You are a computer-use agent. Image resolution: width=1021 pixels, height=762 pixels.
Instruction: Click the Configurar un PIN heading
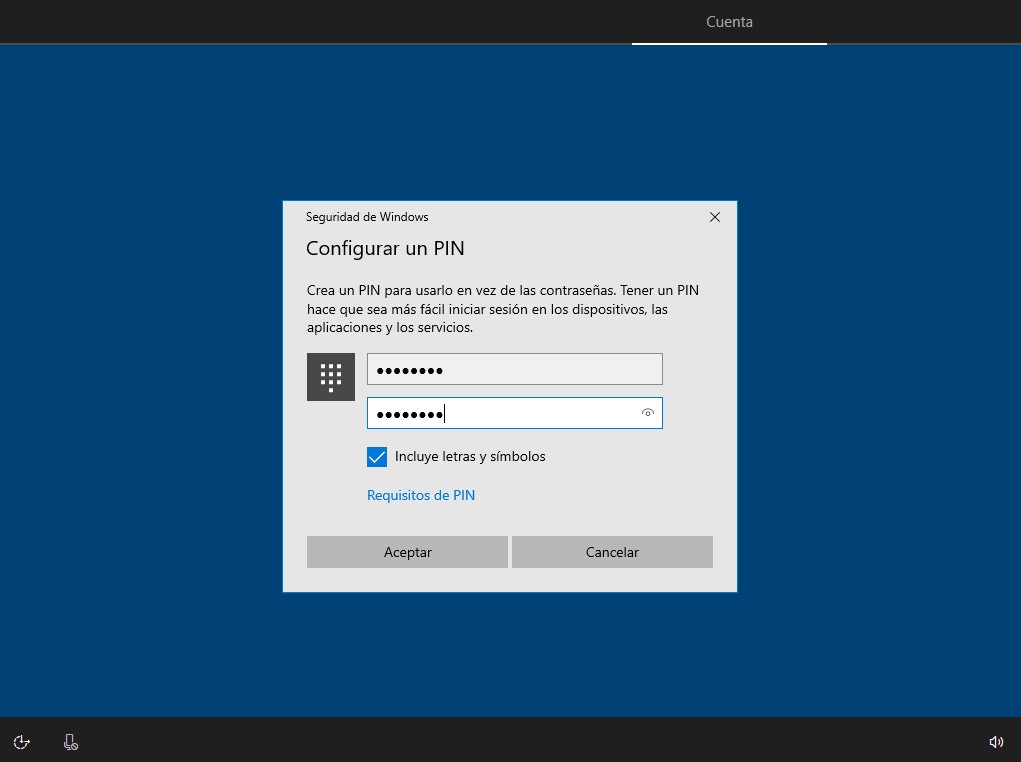(x=385, y=248)
